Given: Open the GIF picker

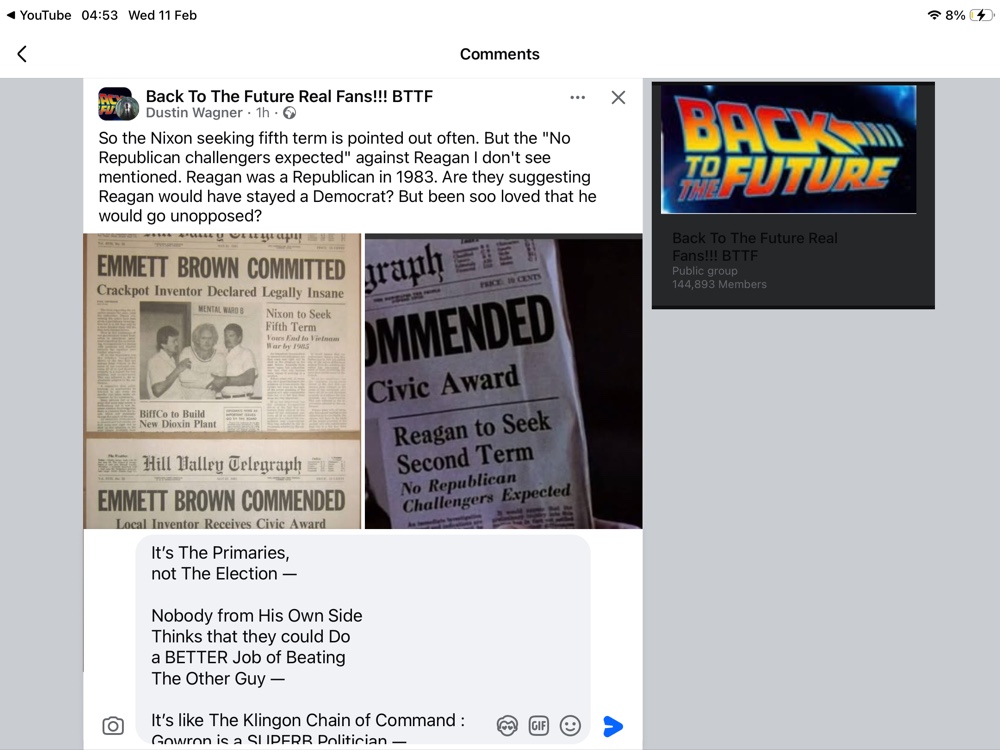Looking at the screenshot, I should tap(539, 726).
